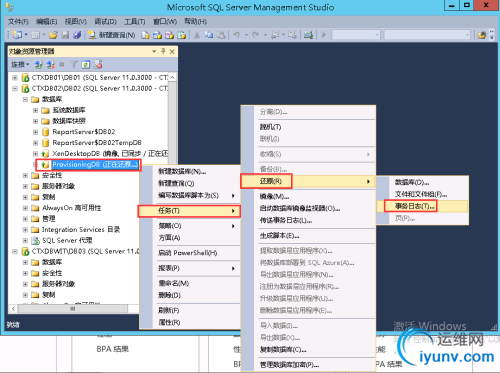Open the 文件(F) menu

(18, 22)
